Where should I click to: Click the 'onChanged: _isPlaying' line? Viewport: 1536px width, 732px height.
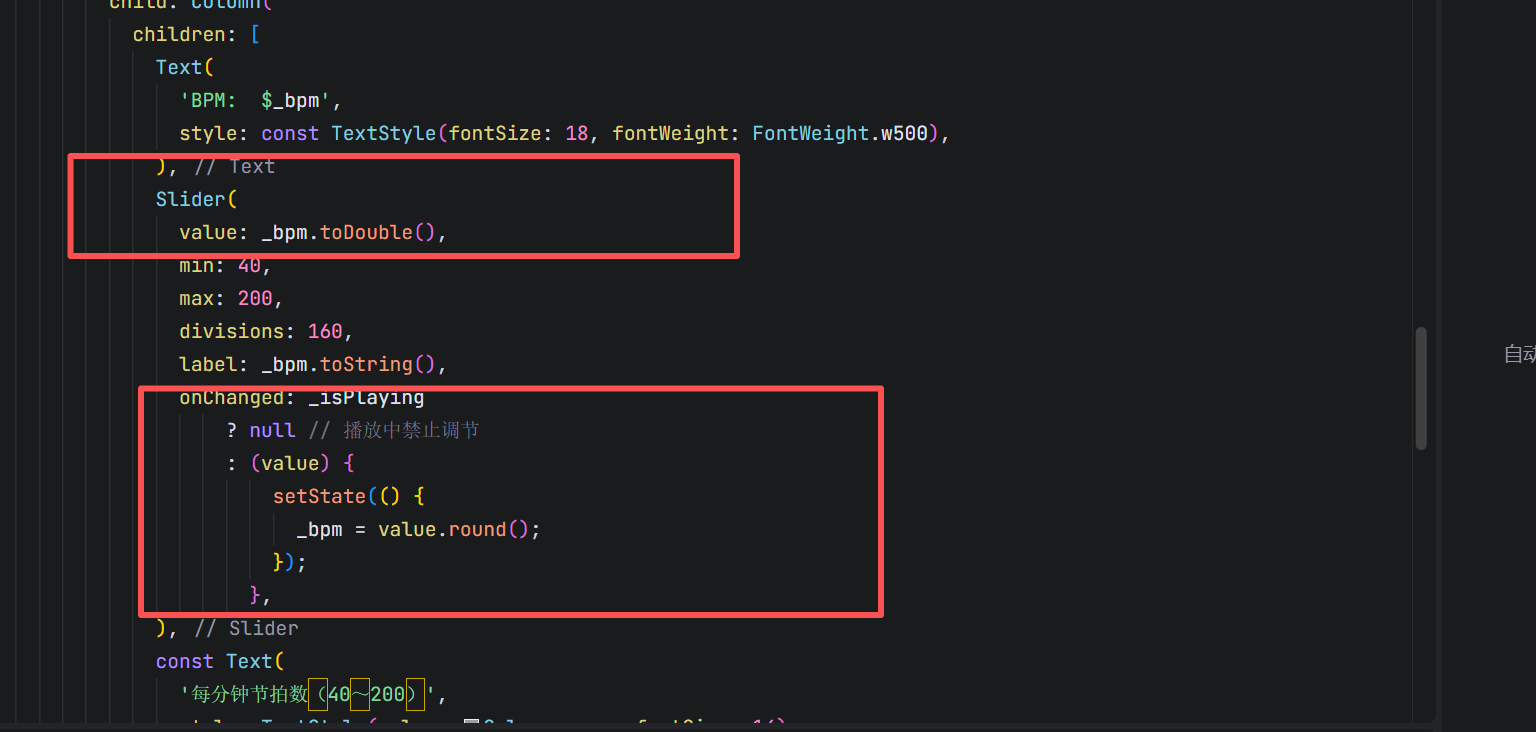tap(302, 398)
